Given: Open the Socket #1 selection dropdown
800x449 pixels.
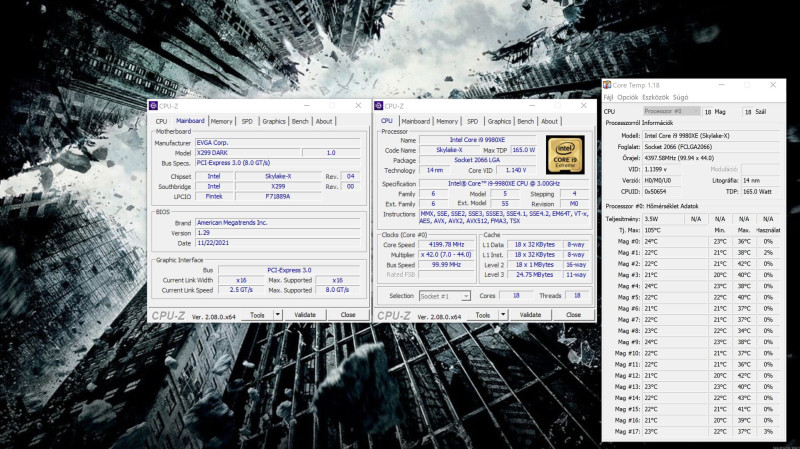Looking at the screenshot, I should coord(444,296).
